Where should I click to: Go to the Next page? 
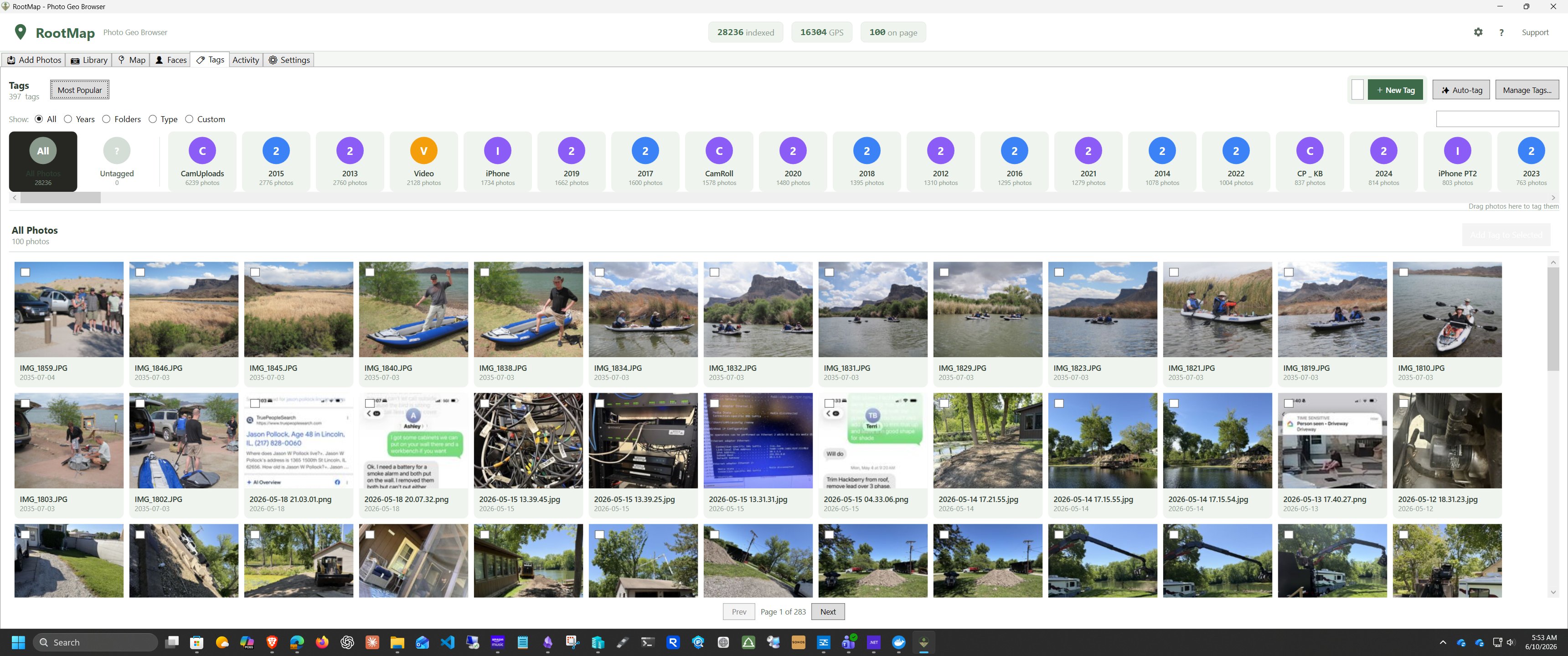tap(828, 611)
